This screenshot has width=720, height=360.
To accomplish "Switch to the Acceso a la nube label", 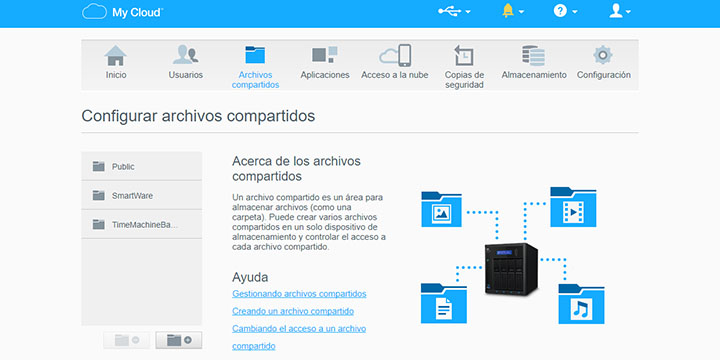I will (394, 75).
